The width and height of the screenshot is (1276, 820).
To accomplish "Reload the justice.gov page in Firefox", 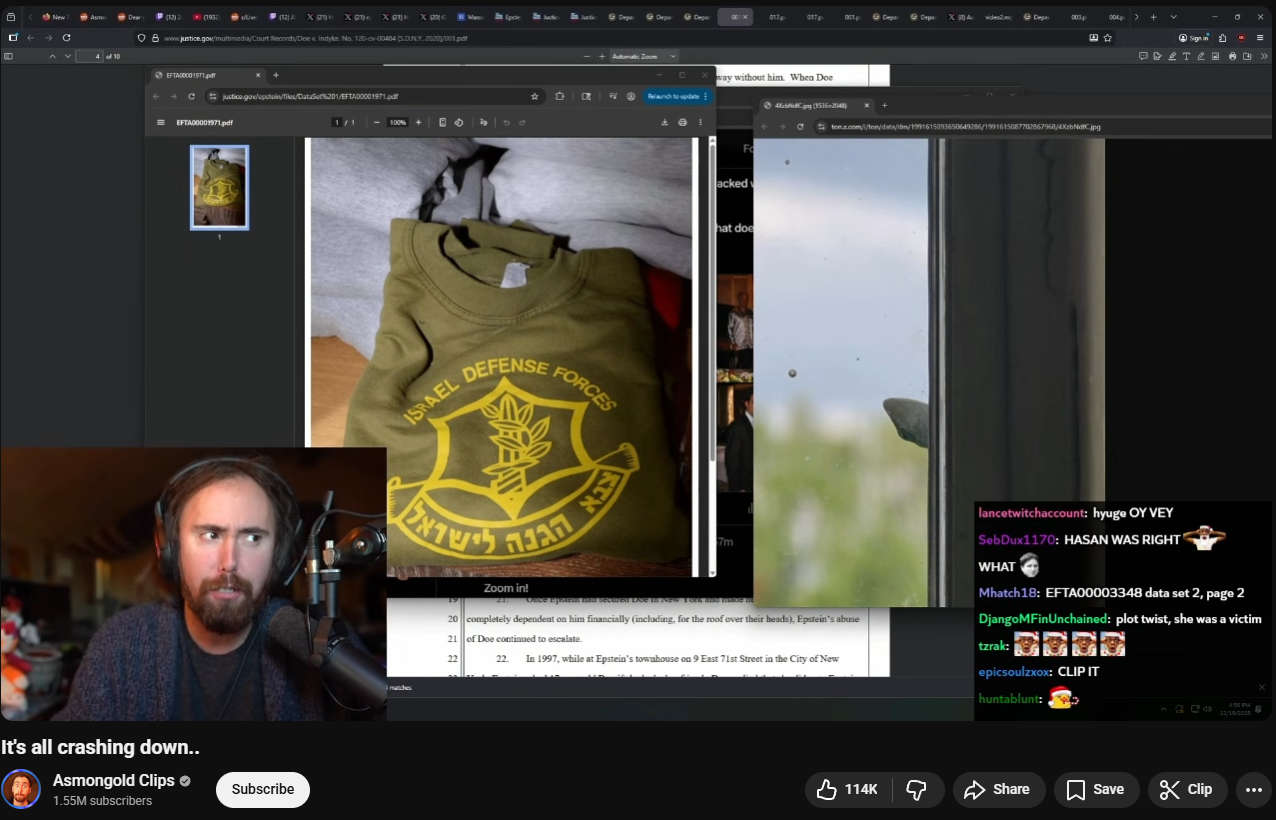I will [x=66, y=37].
